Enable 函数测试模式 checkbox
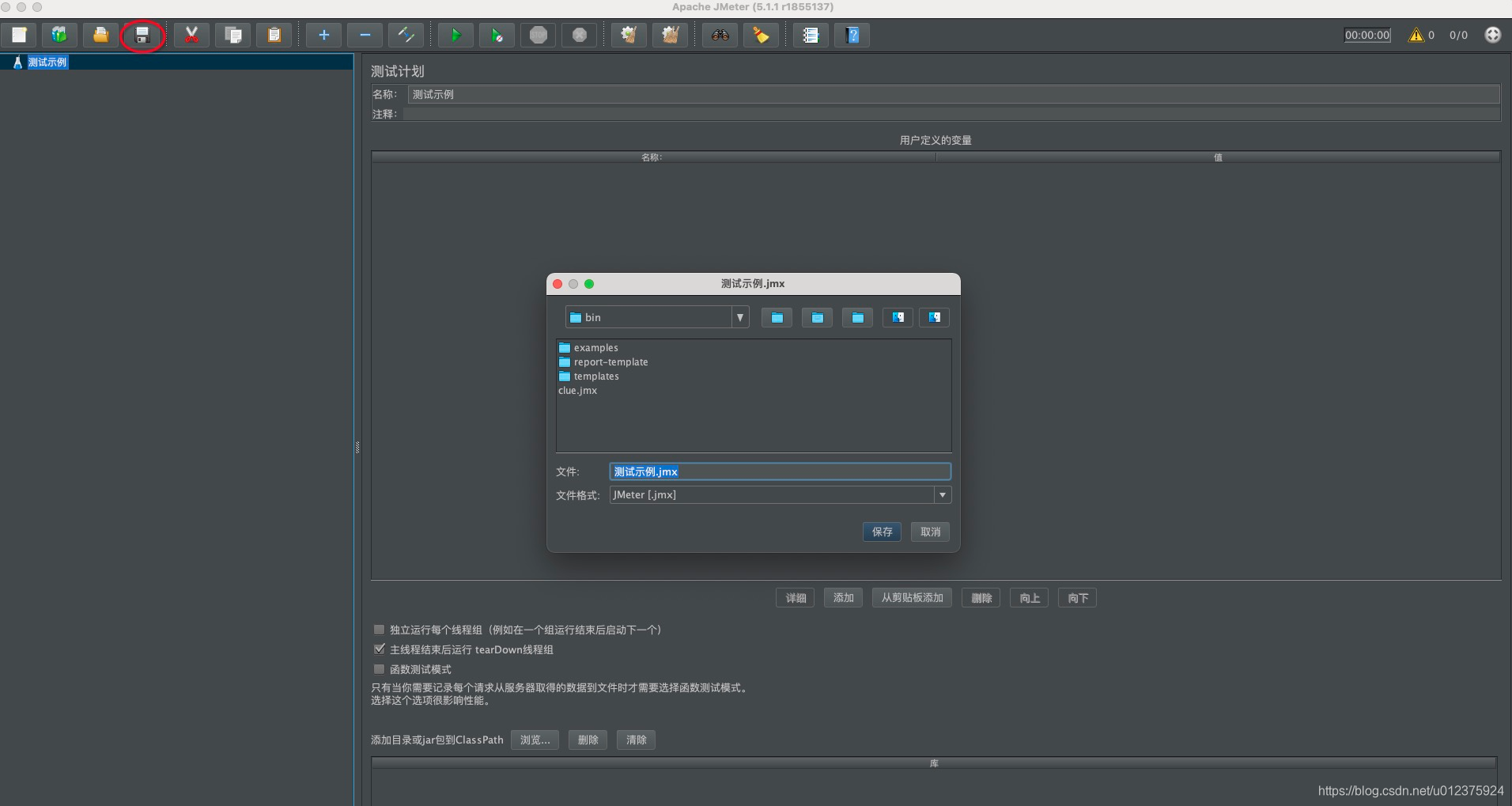 pos(379,669)
